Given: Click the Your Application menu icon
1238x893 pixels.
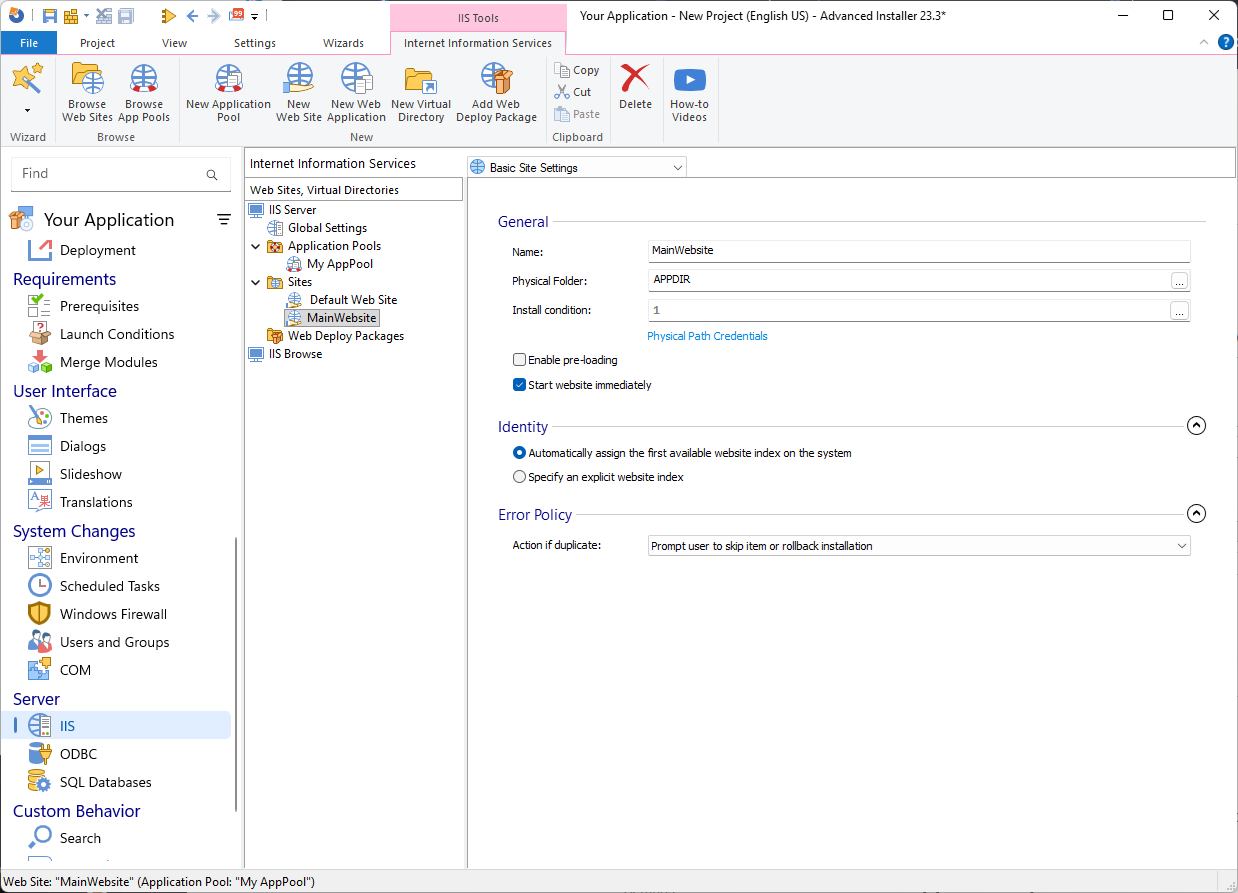Looking at the screenshot, I should coord(224,220).
